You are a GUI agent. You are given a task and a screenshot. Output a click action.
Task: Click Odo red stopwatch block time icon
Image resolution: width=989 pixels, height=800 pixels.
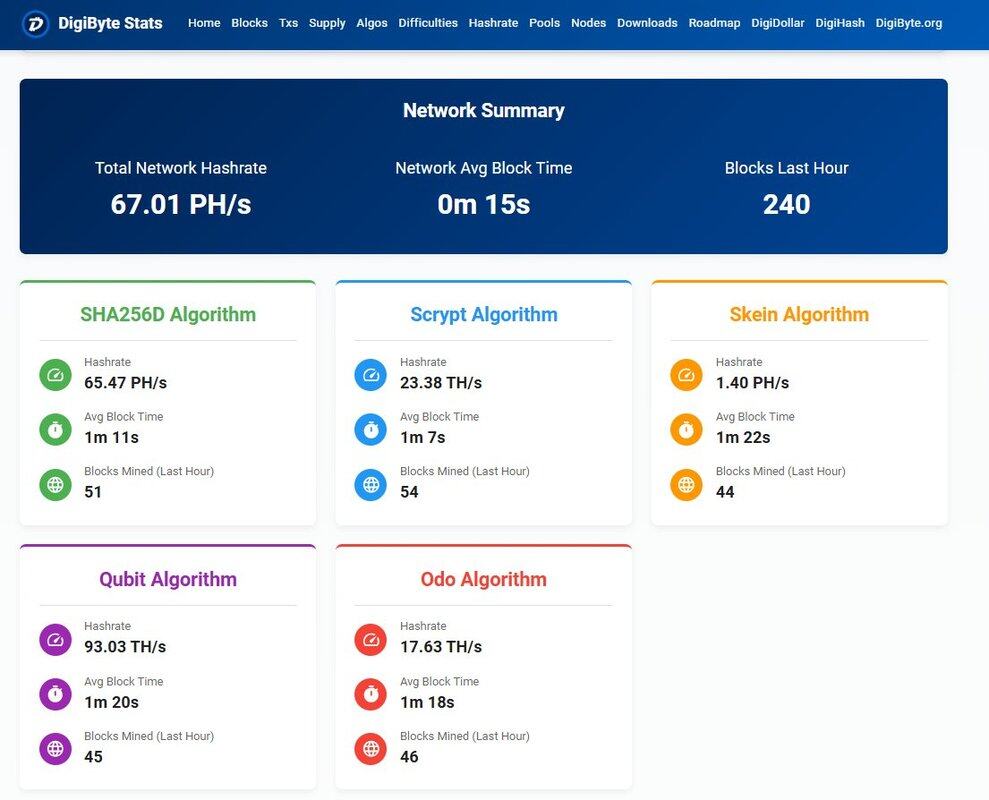click(371, 694)
